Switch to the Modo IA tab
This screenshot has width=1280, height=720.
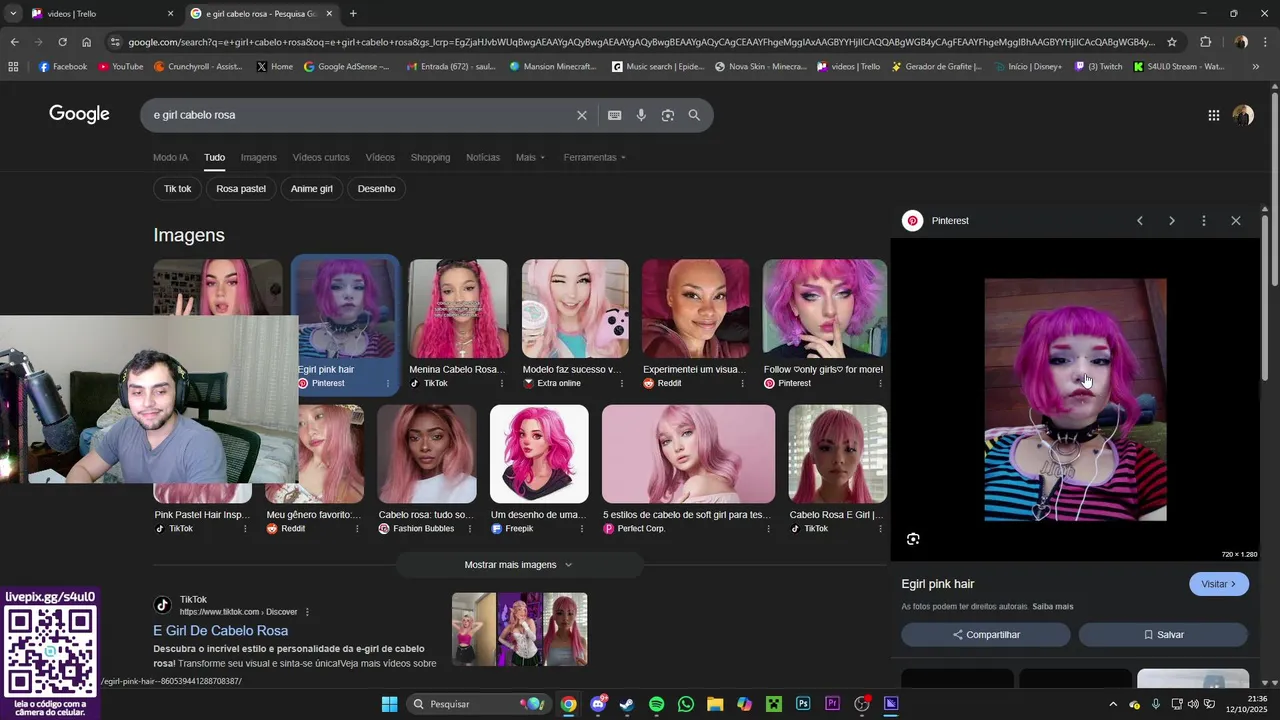click(170, 157)
